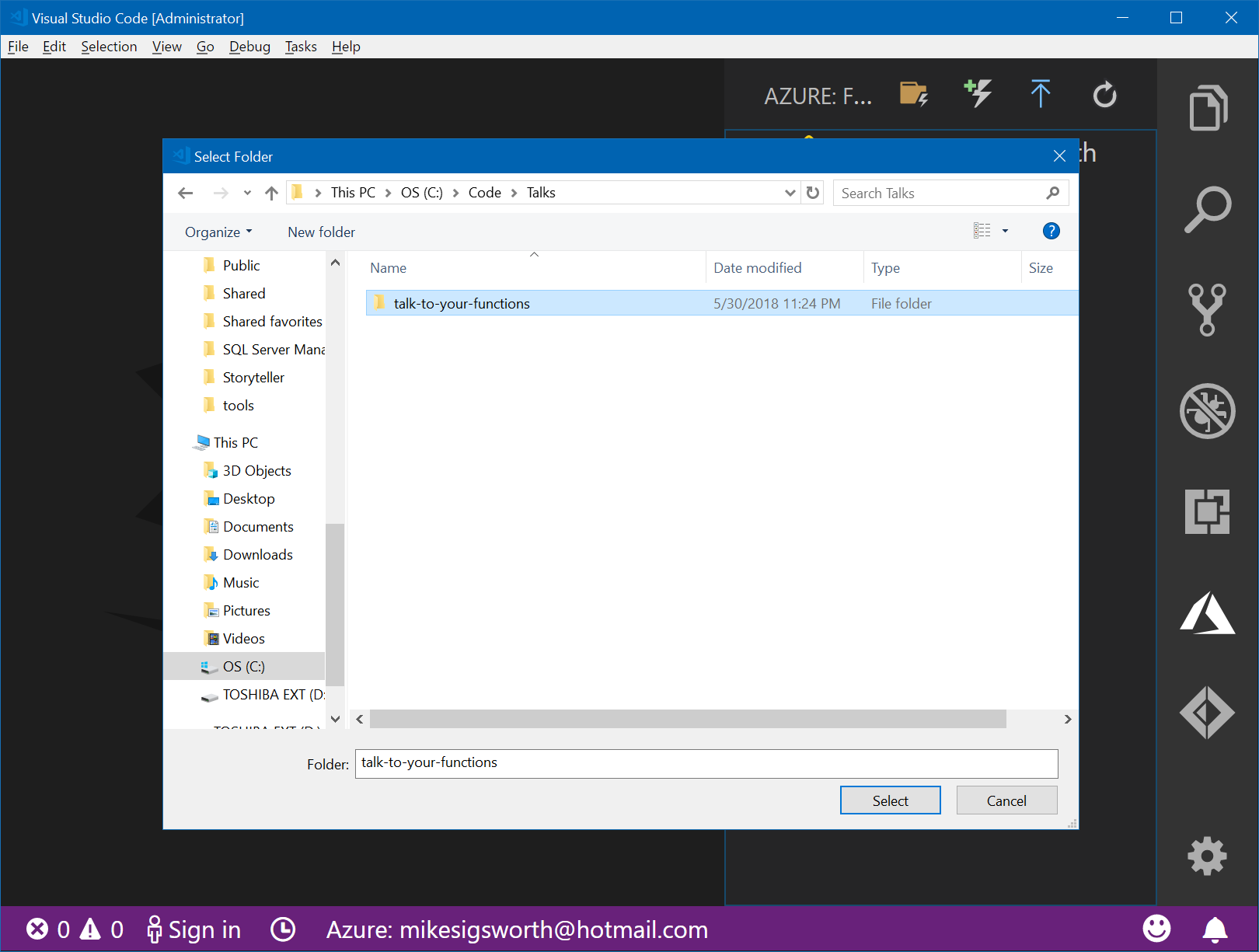Open the Debug view icon

point(1207,411)
